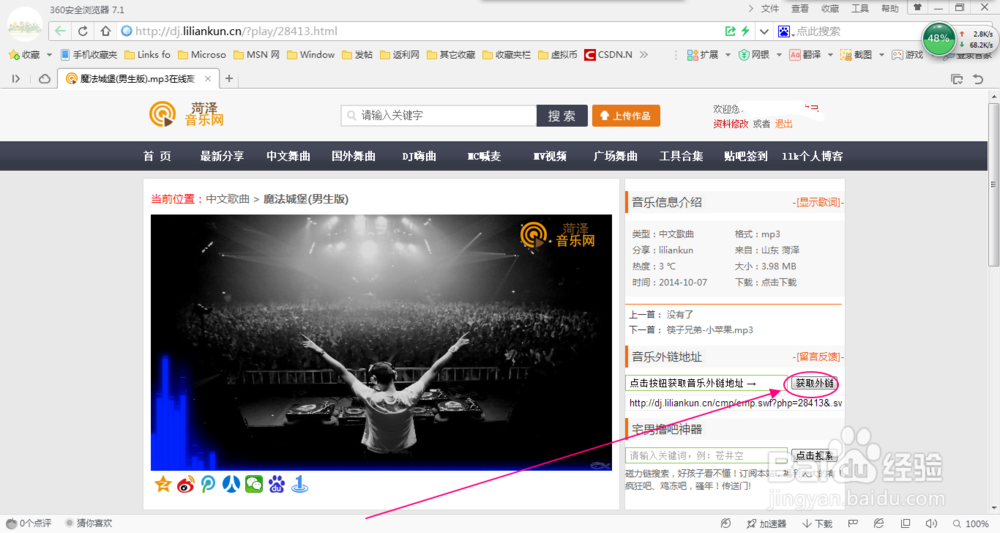Image resolution: width=1000 pixels, height=533 pixels.
Task: Click the 搜索 search button
Action: (x=562, y=115)
